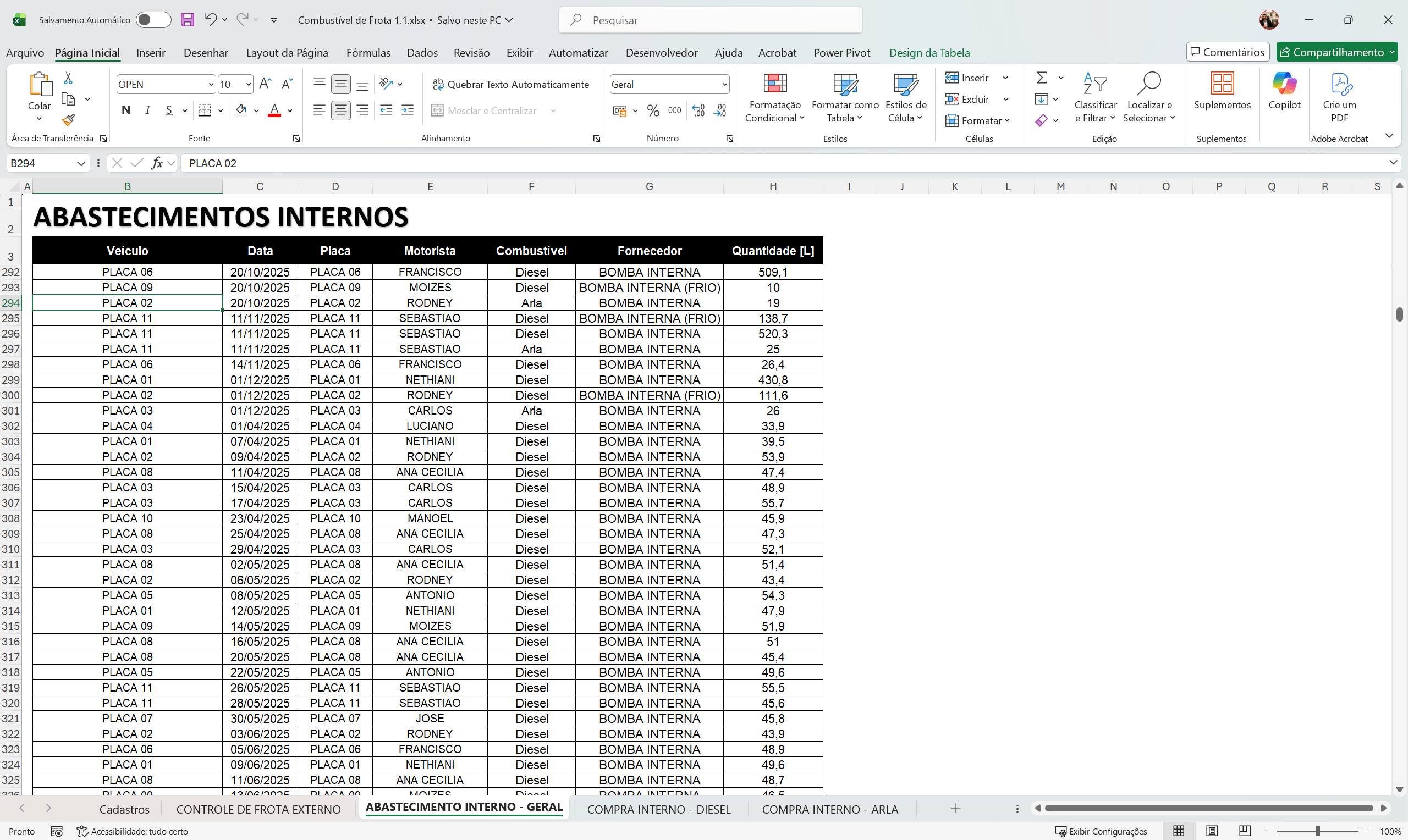Open Formatação Condicional

coord(774,97)
